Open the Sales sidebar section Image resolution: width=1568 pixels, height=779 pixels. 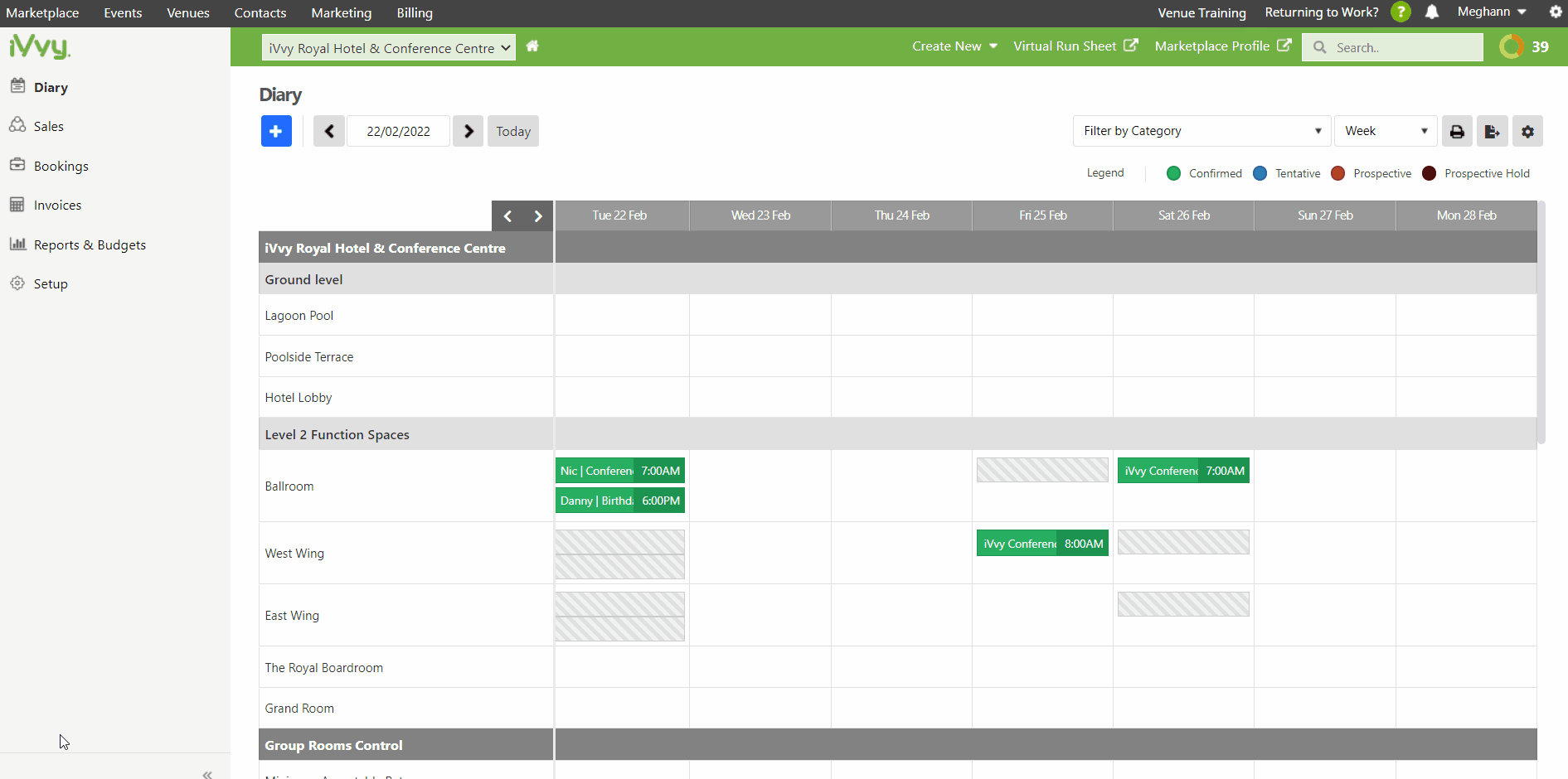[36, 126]
